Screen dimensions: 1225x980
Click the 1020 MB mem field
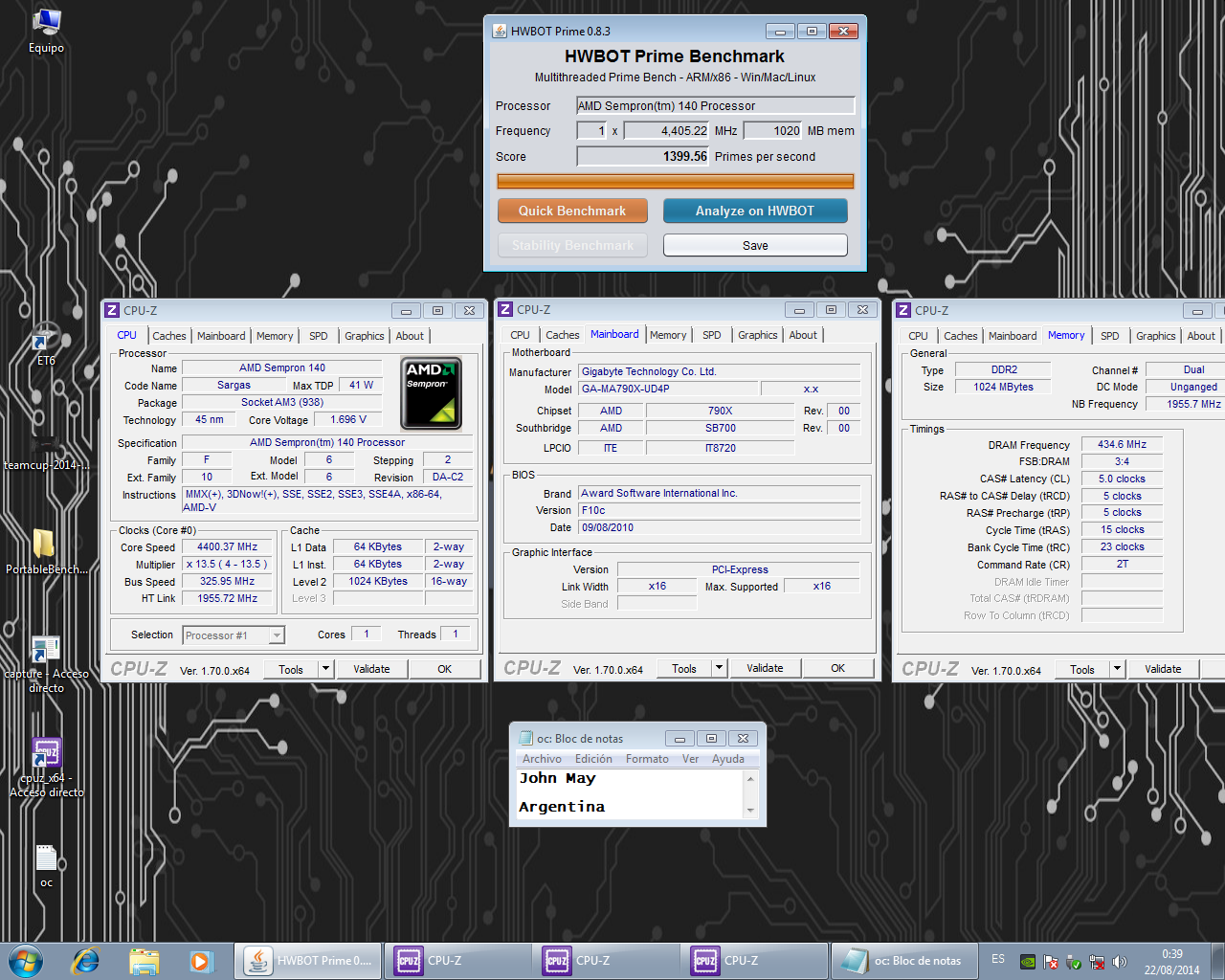click(773, 130)
